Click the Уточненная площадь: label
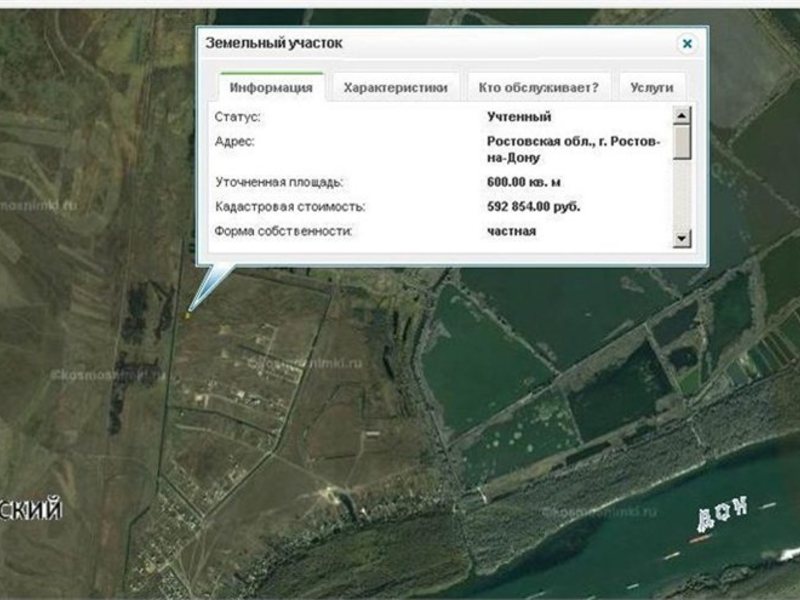Image resolution: width=800 pixels, height=600 pixels. (x=279, y=182)
